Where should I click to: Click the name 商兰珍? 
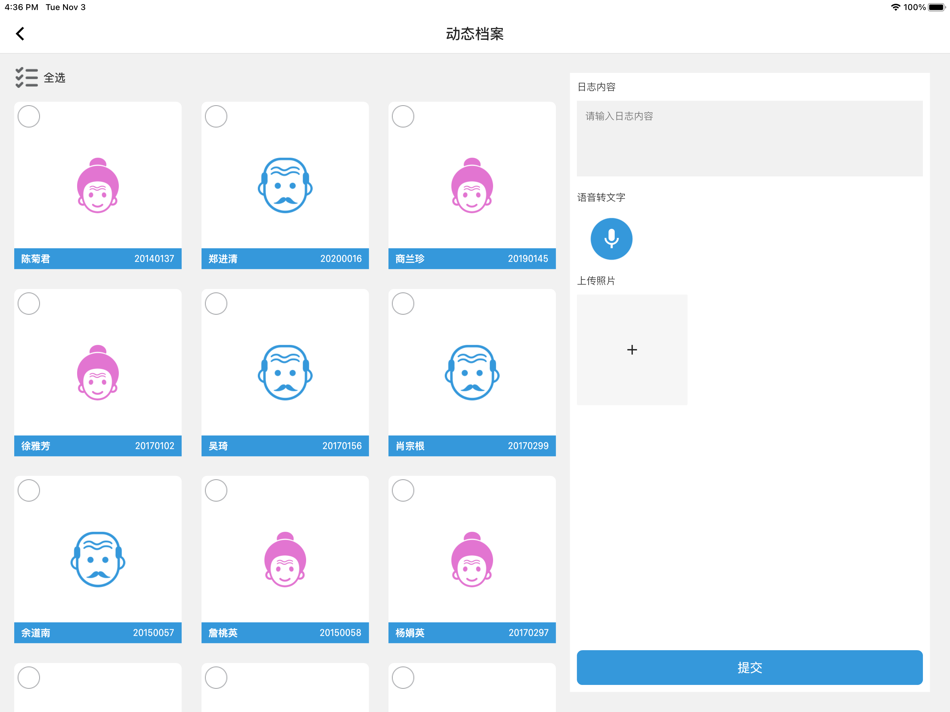pyautogui.click(x=410, y=259)
